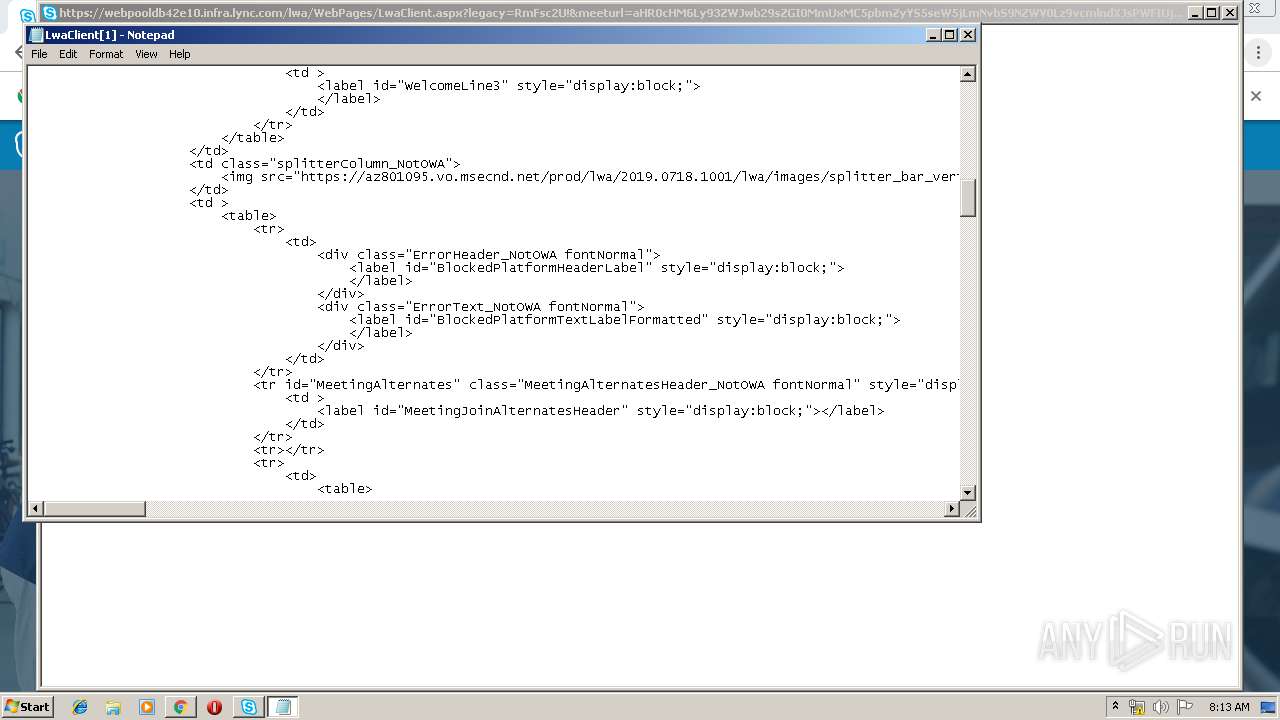Close the LwaClient Notepad window
Screen dimensions: 1280x720
click(x=967, y=35)
